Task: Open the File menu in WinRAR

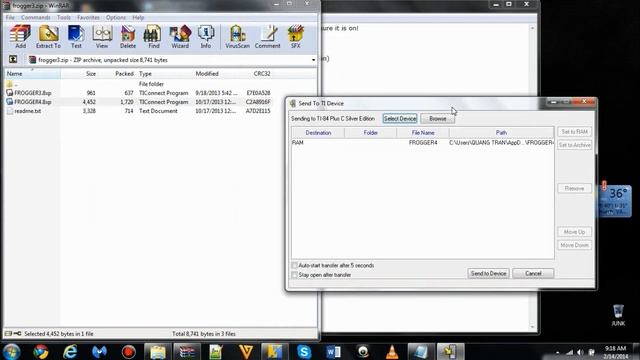Action: pyautogui.click(x=10, y=18)
